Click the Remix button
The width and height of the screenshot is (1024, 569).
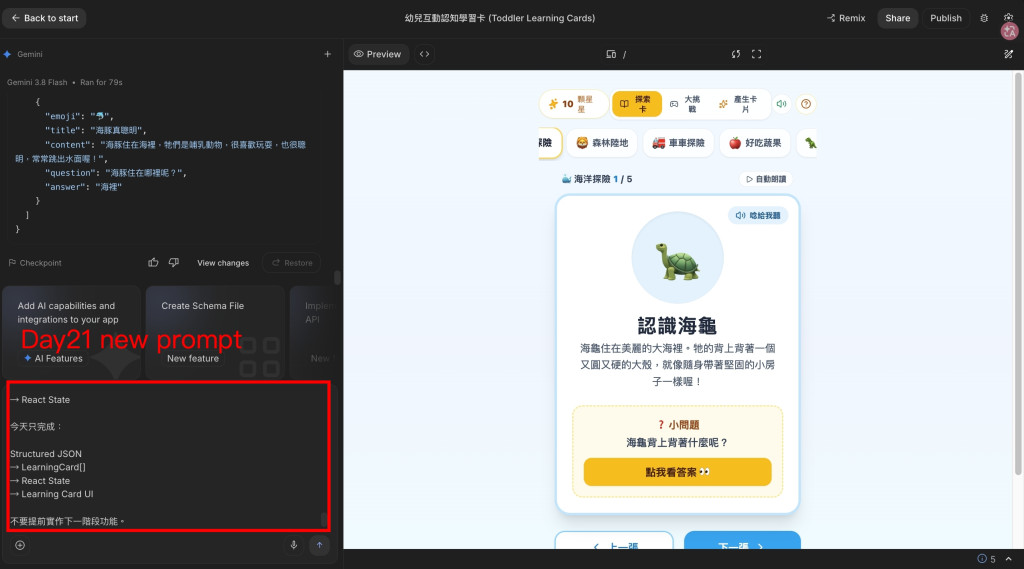pyautogui.click(x=846, y=18)
